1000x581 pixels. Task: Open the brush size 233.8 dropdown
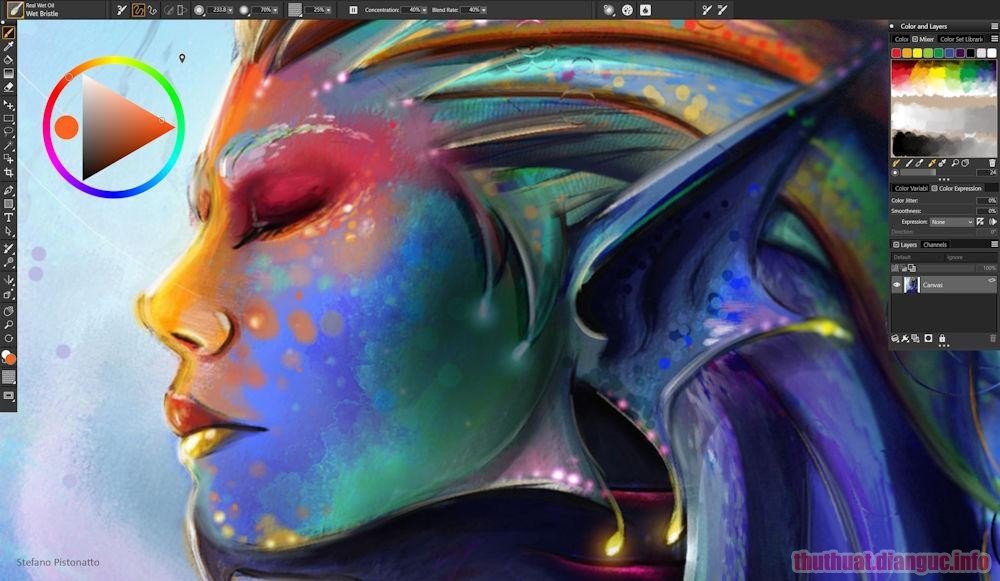pos(230,10)
